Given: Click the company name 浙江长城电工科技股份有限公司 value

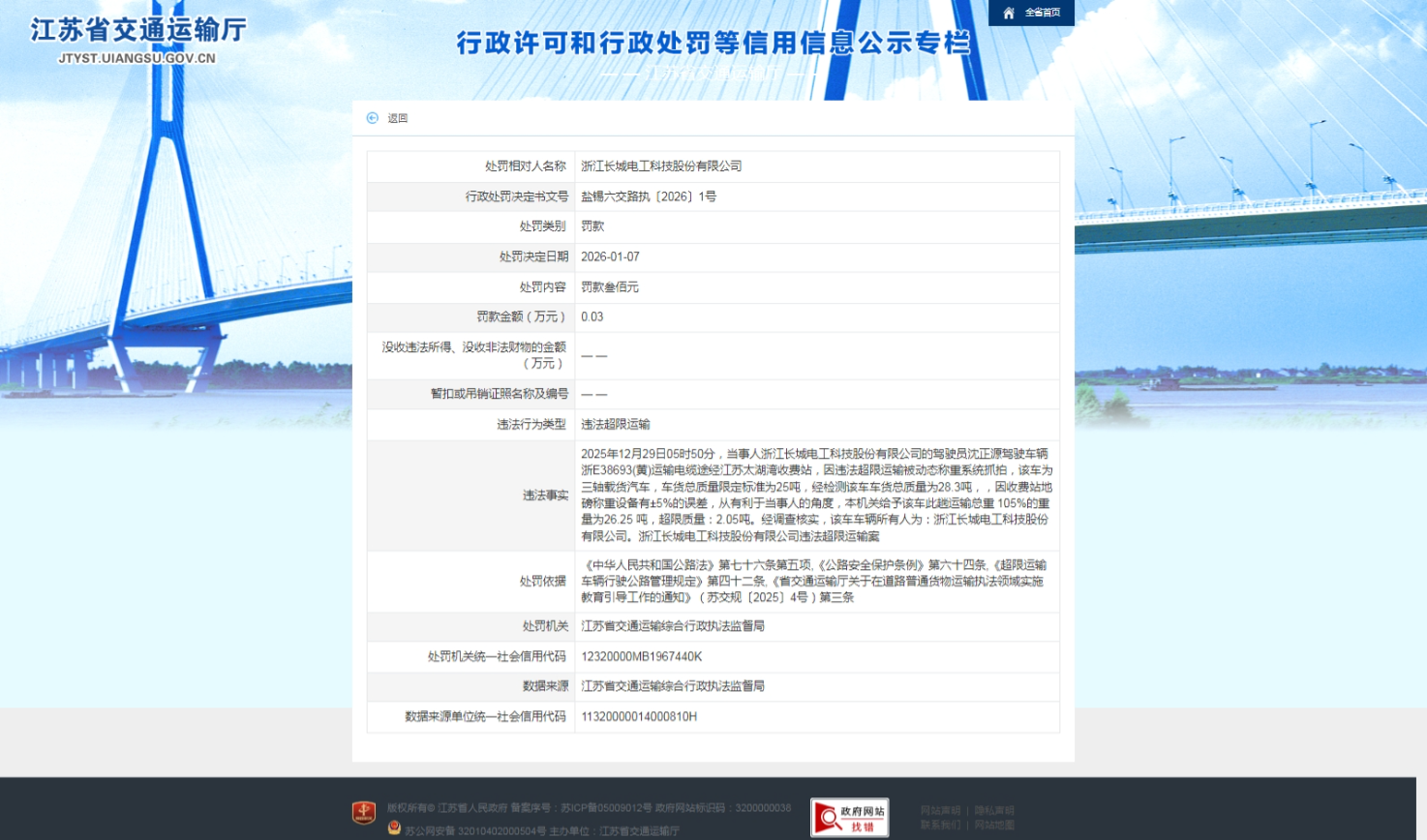Looking at the screenshot, I should [661, 166].
